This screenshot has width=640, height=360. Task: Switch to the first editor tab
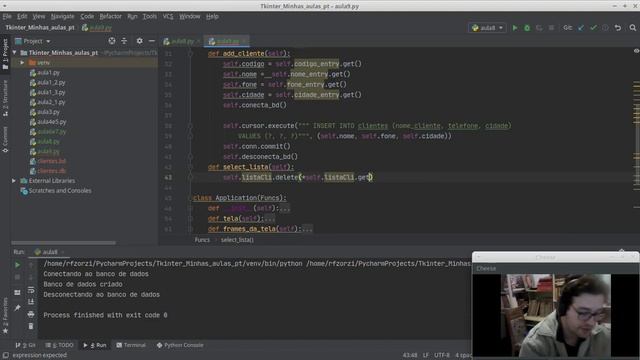point(182,41)
